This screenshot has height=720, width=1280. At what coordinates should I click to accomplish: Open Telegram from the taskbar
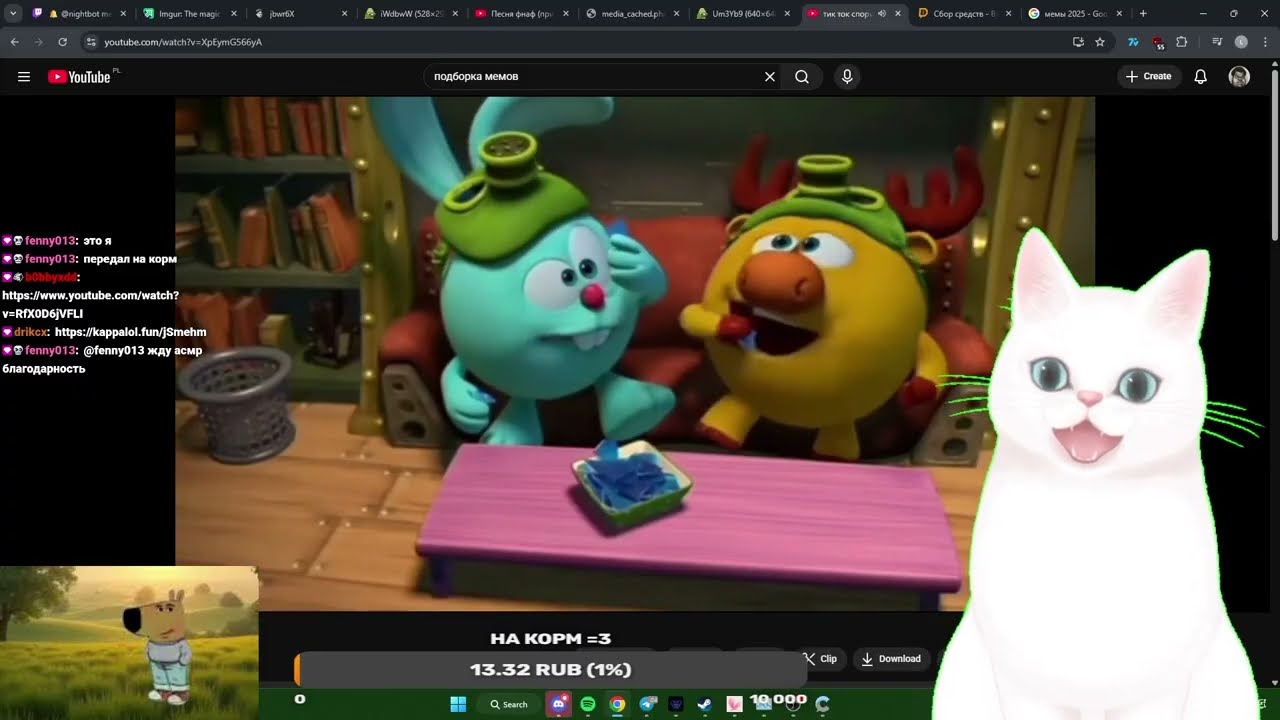pyautogui.click(x=647, y=704)
